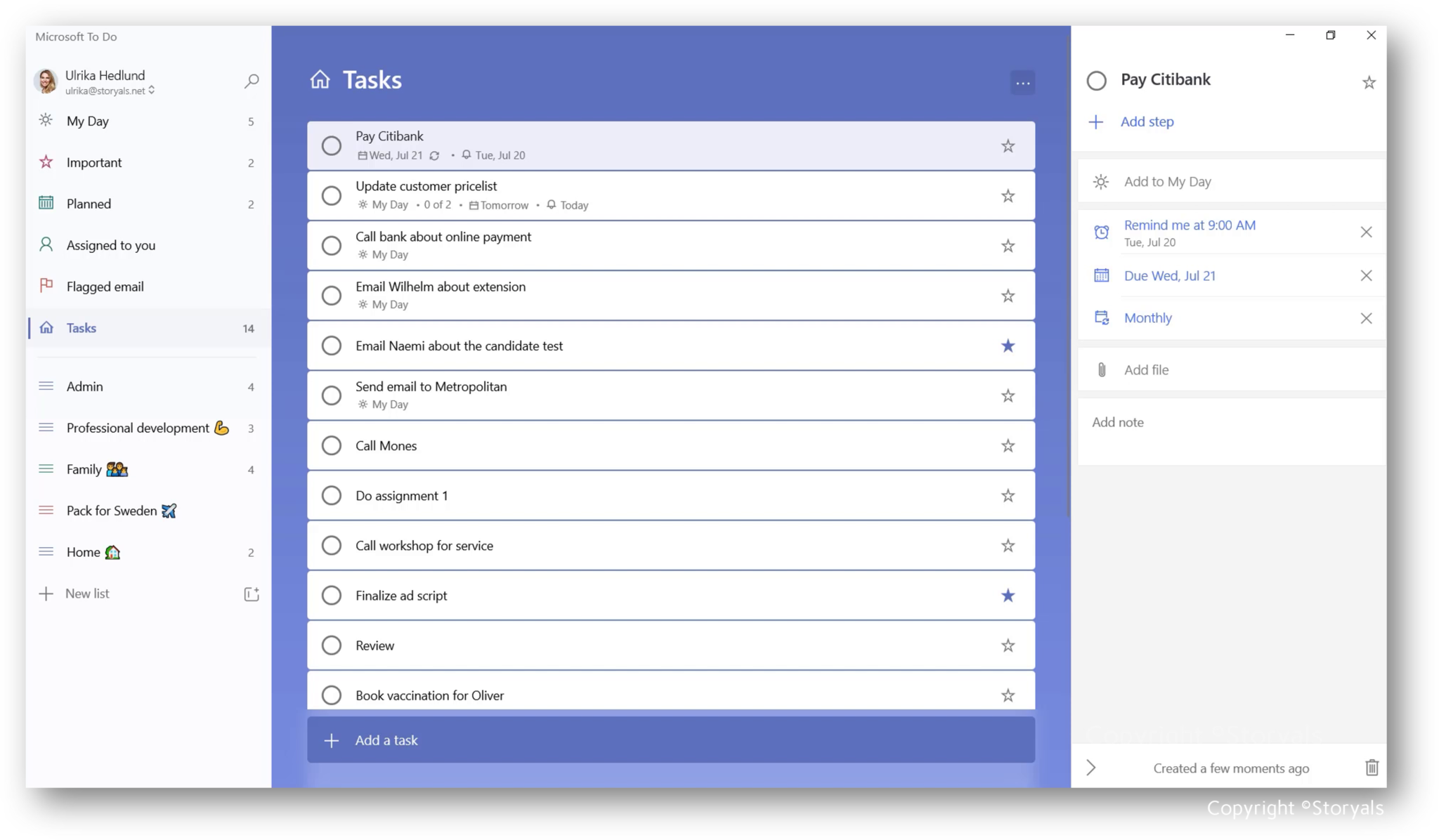This screenshot has width=1439, height=840.
Task: Collapse the task detail pane chevron
Action: [1090, 768]
